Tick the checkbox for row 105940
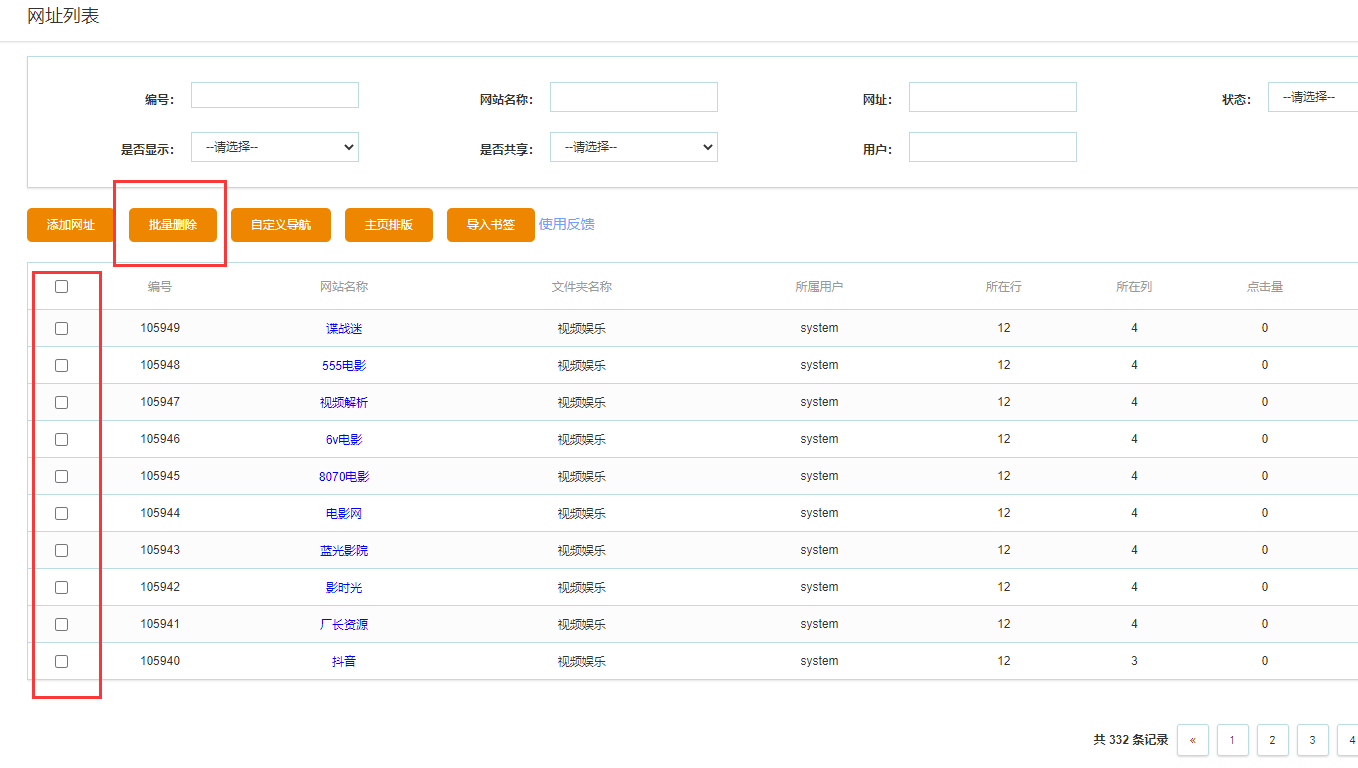 (x=62, y=661)
